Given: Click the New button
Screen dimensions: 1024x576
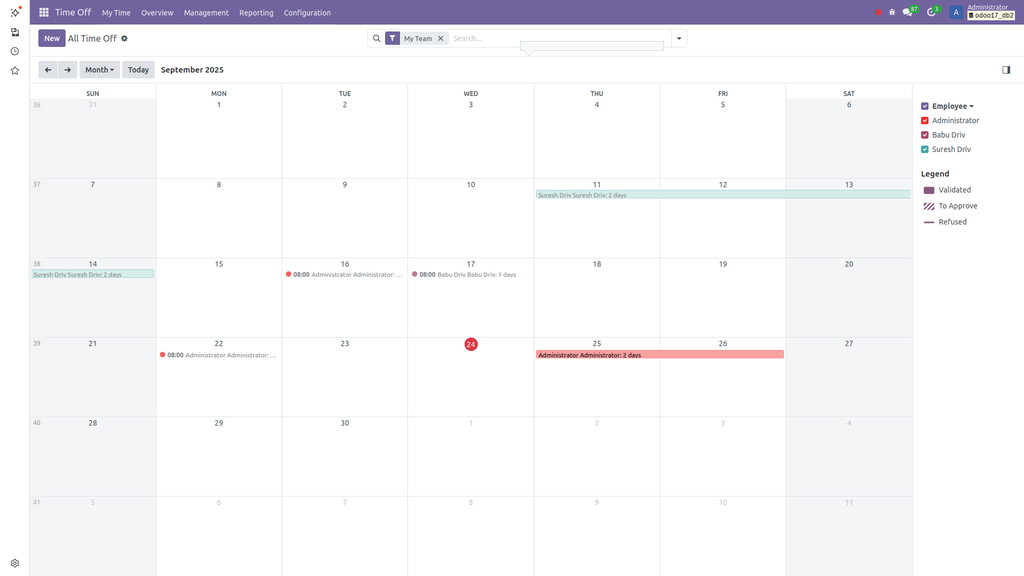Looking at the screenshot, I should [51, 38].
